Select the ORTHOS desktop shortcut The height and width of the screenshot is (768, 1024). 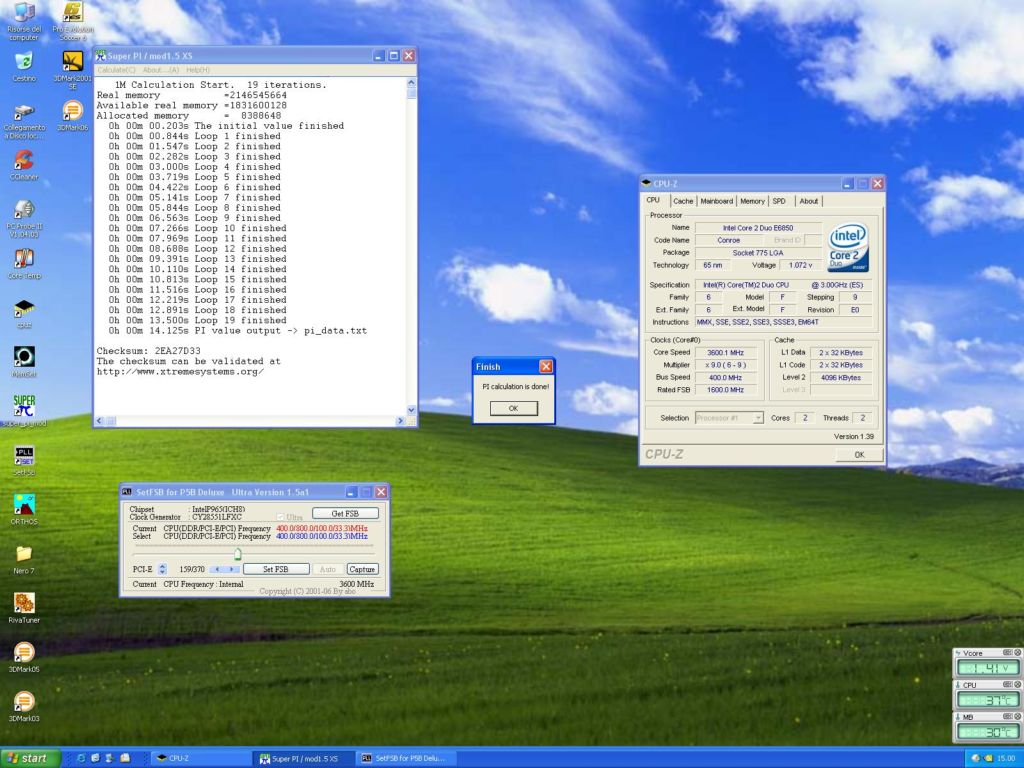(24, 510)
